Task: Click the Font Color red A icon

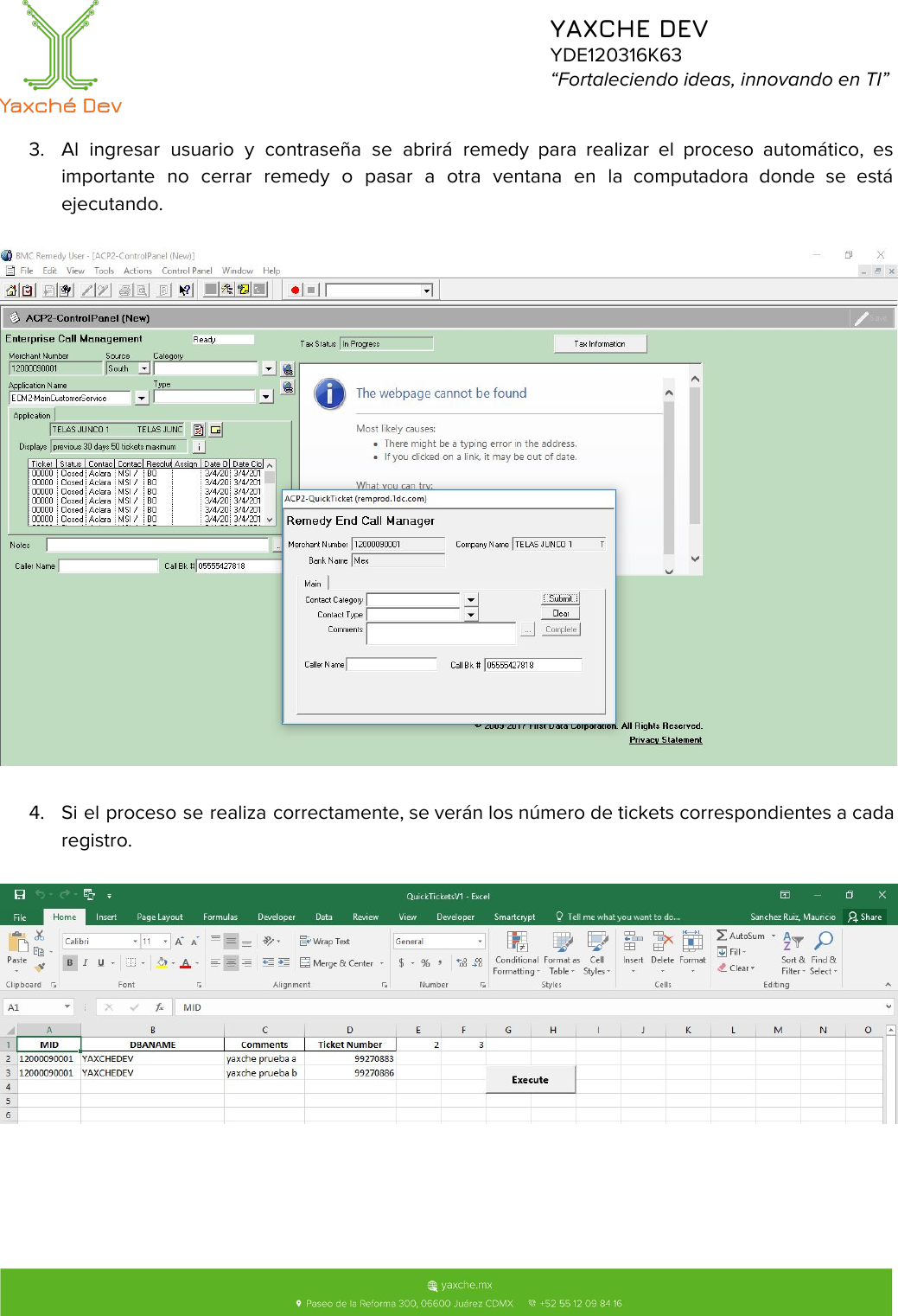Action: (185, 962)
